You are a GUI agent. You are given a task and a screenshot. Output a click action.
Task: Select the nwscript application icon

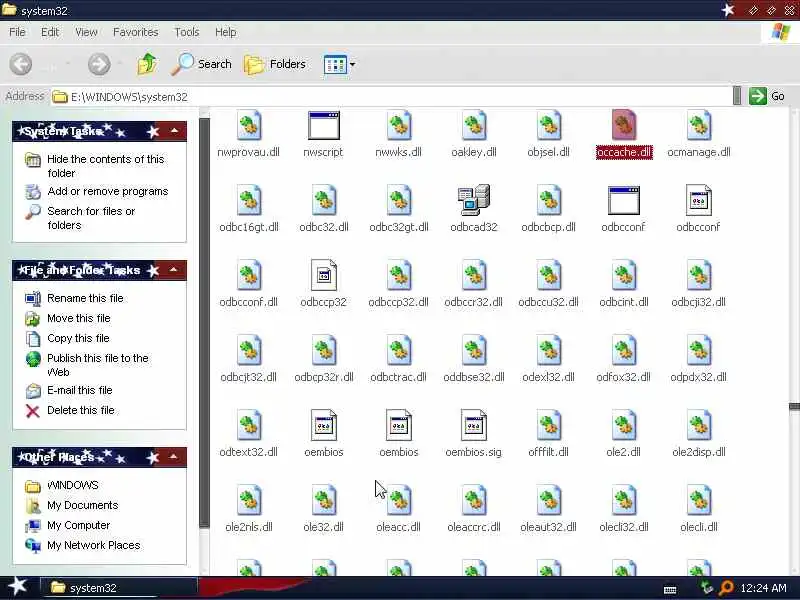323,126
